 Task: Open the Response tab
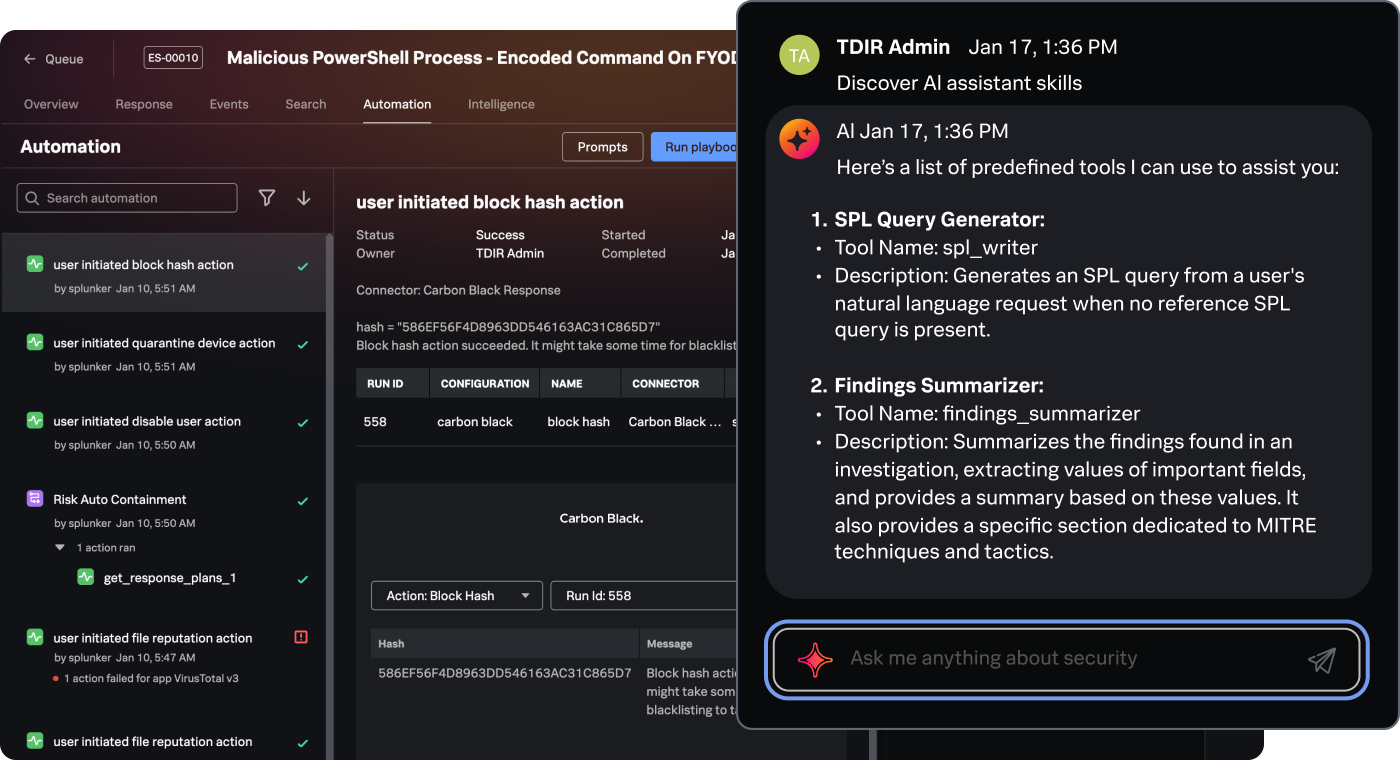pos(144,104)
